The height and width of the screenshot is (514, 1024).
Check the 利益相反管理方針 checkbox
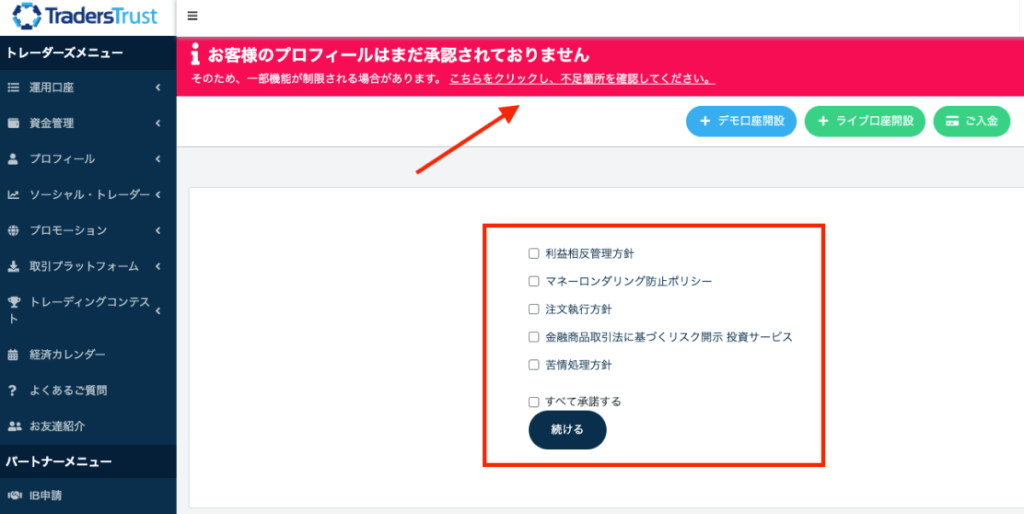[x=534, y=254]
